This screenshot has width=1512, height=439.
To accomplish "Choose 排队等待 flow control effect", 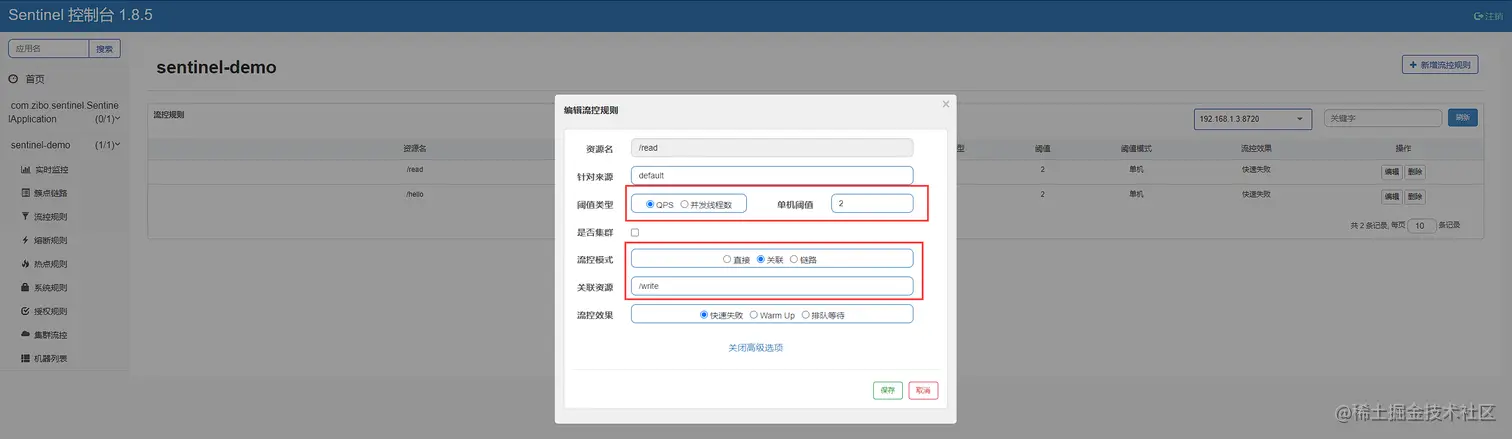I will click(806, 315).
